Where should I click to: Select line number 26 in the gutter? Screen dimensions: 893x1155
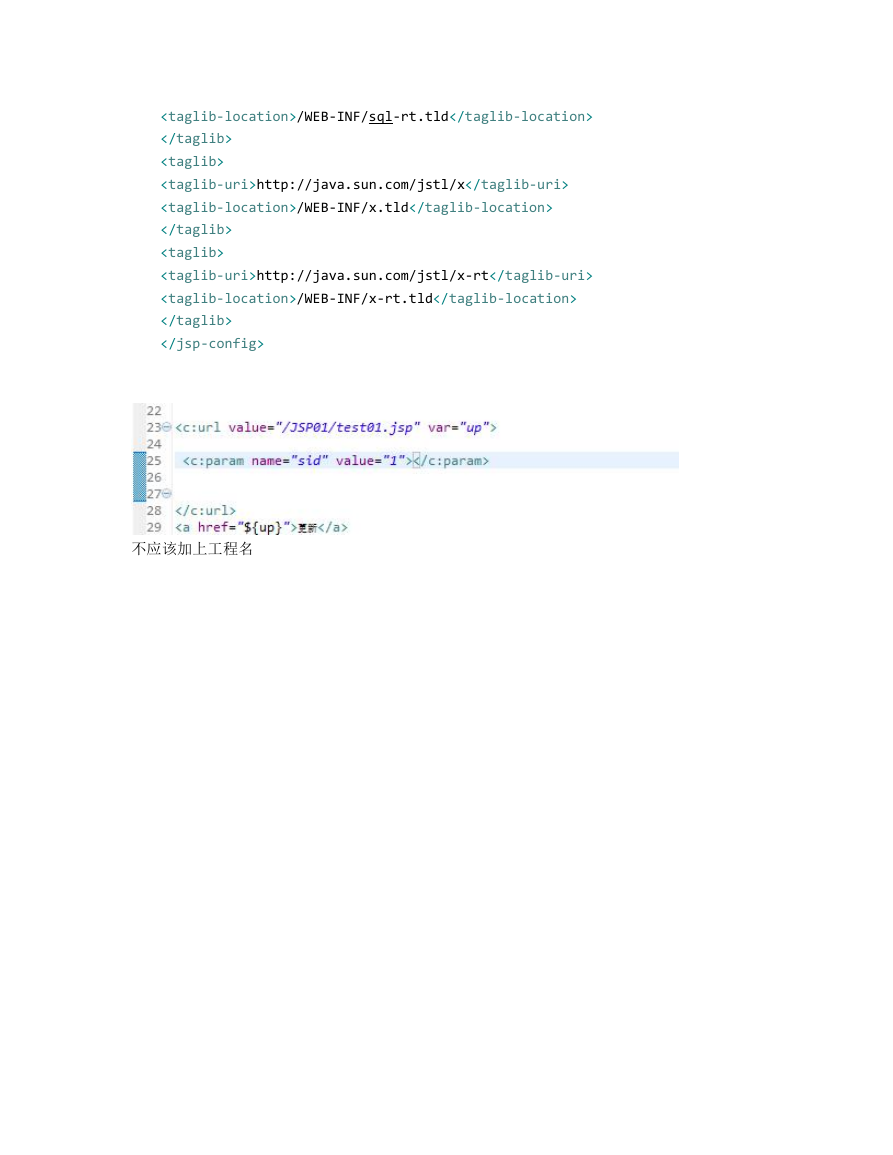(x=153, y=477)
